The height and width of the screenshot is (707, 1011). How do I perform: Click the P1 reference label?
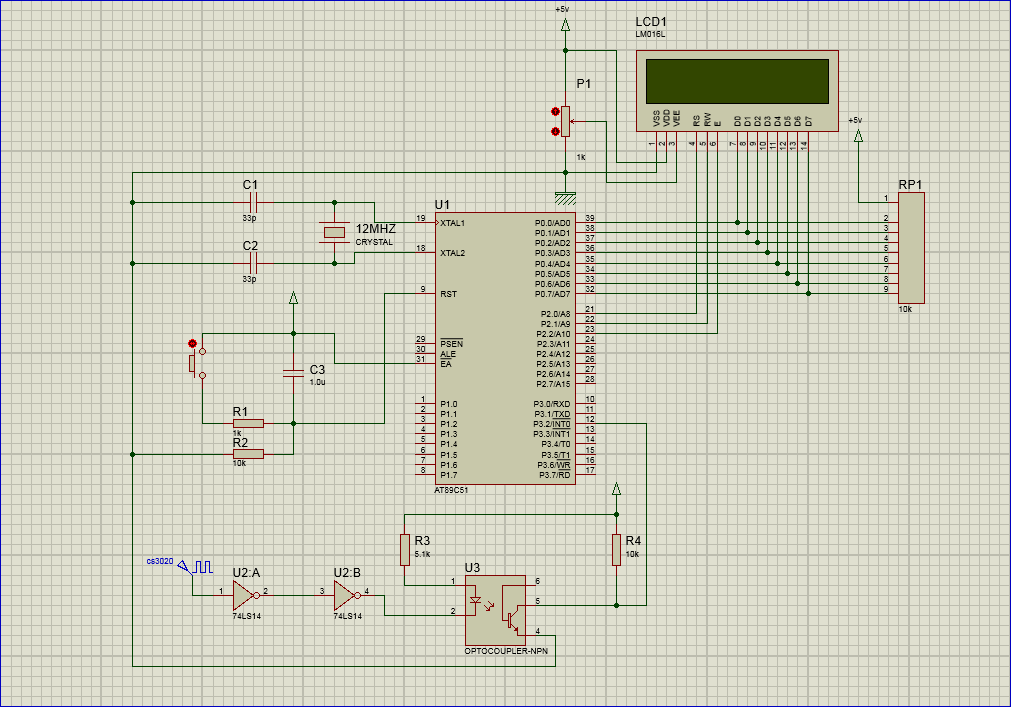584,84
